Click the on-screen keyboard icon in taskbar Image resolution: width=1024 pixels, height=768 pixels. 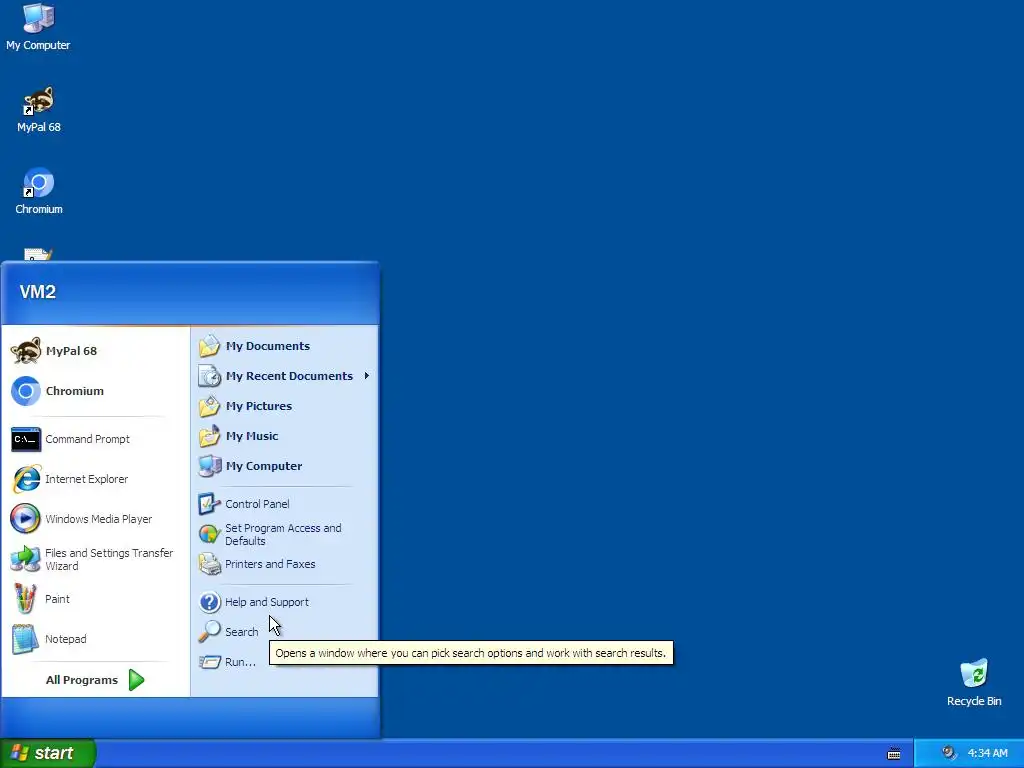click(894, 754)
